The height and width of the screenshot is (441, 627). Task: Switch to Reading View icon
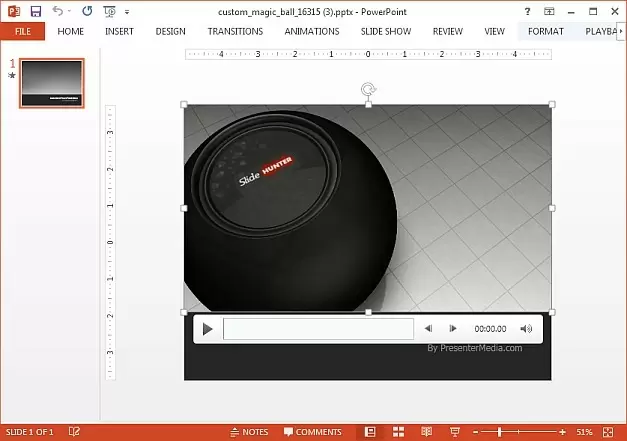[x=426, y=432]
